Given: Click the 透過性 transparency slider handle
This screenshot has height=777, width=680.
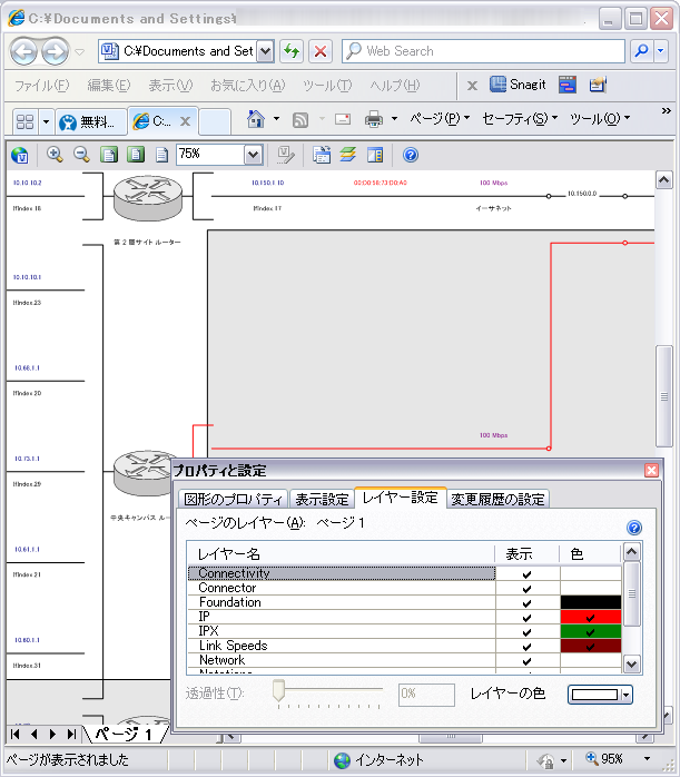Looking at the screenshot, I should pos(279,690).
